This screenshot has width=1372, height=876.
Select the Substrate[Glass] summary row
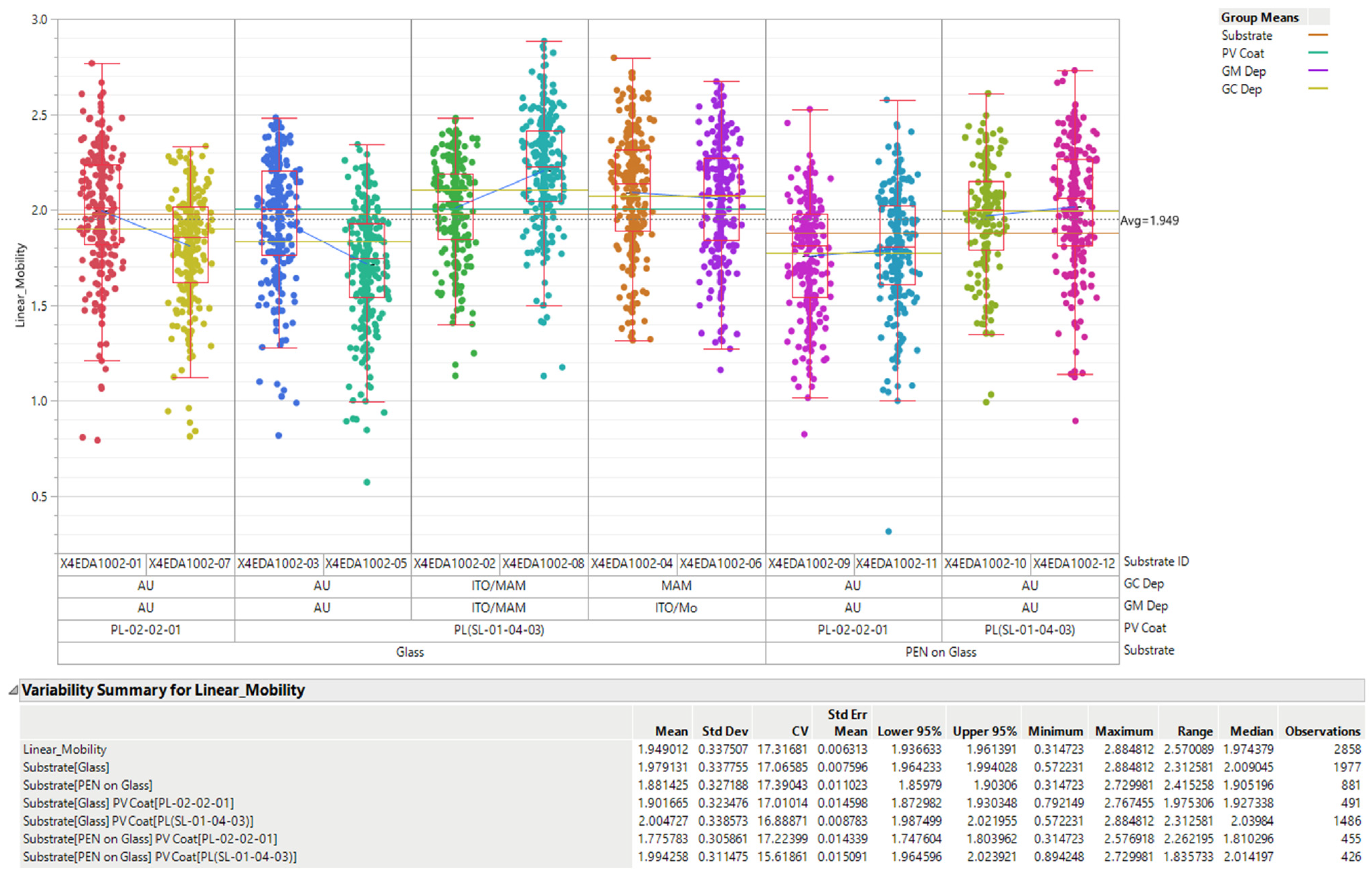click(66, 767)
